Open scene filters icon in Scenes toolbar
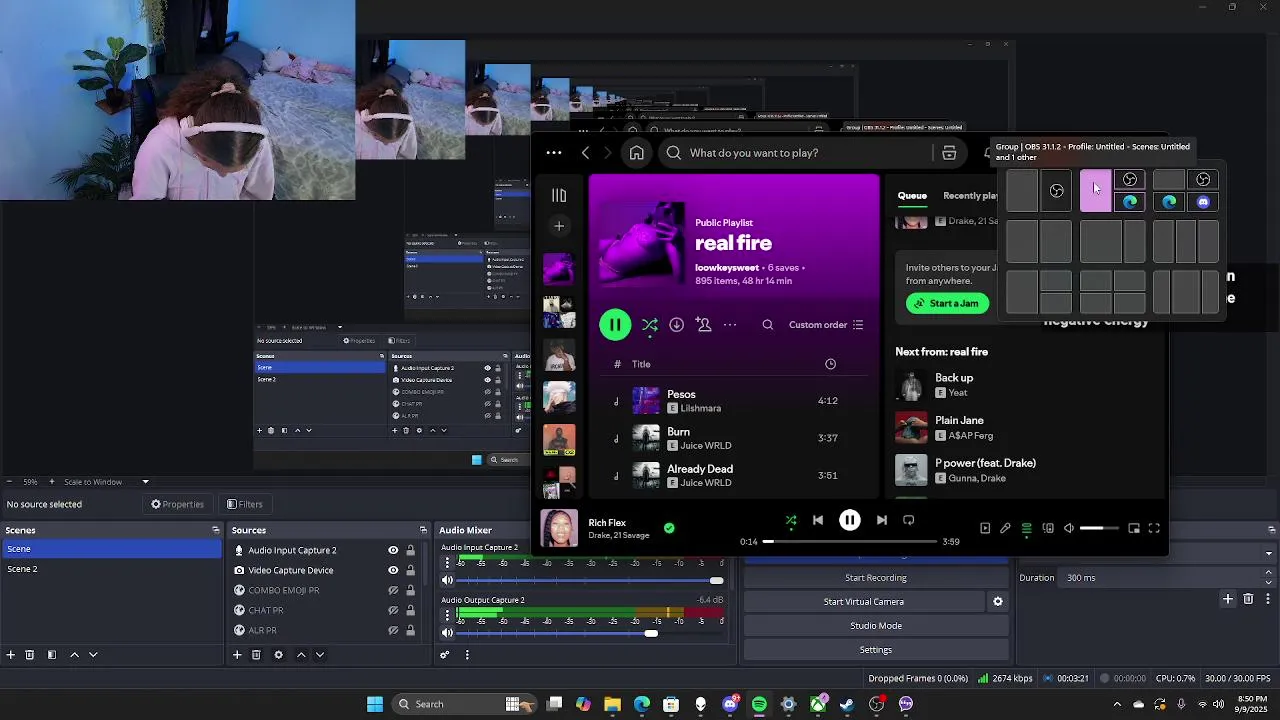 pyautogui.click(x=52, y=655)
